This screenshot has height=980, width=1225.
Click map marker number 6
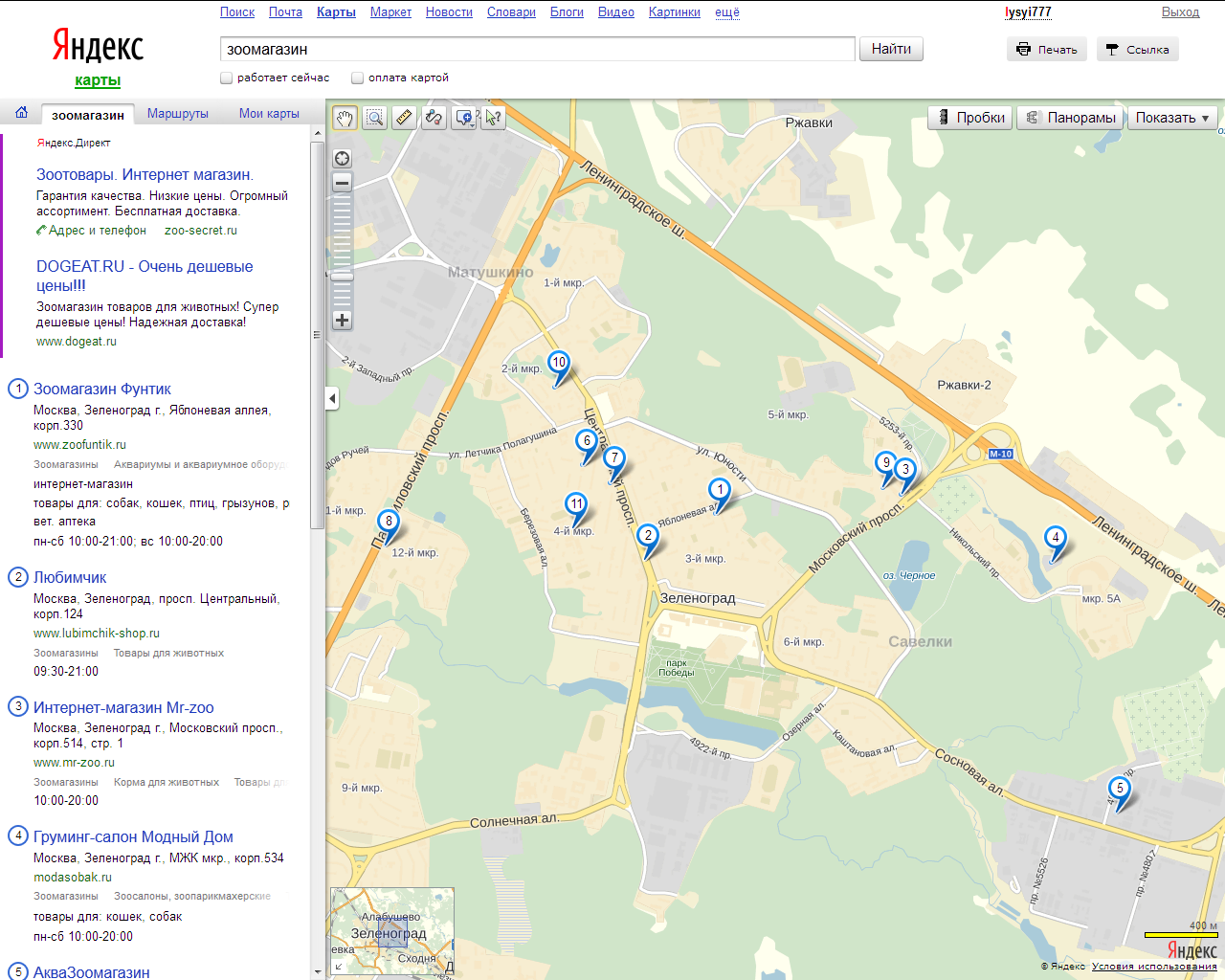tap(587, 441)
